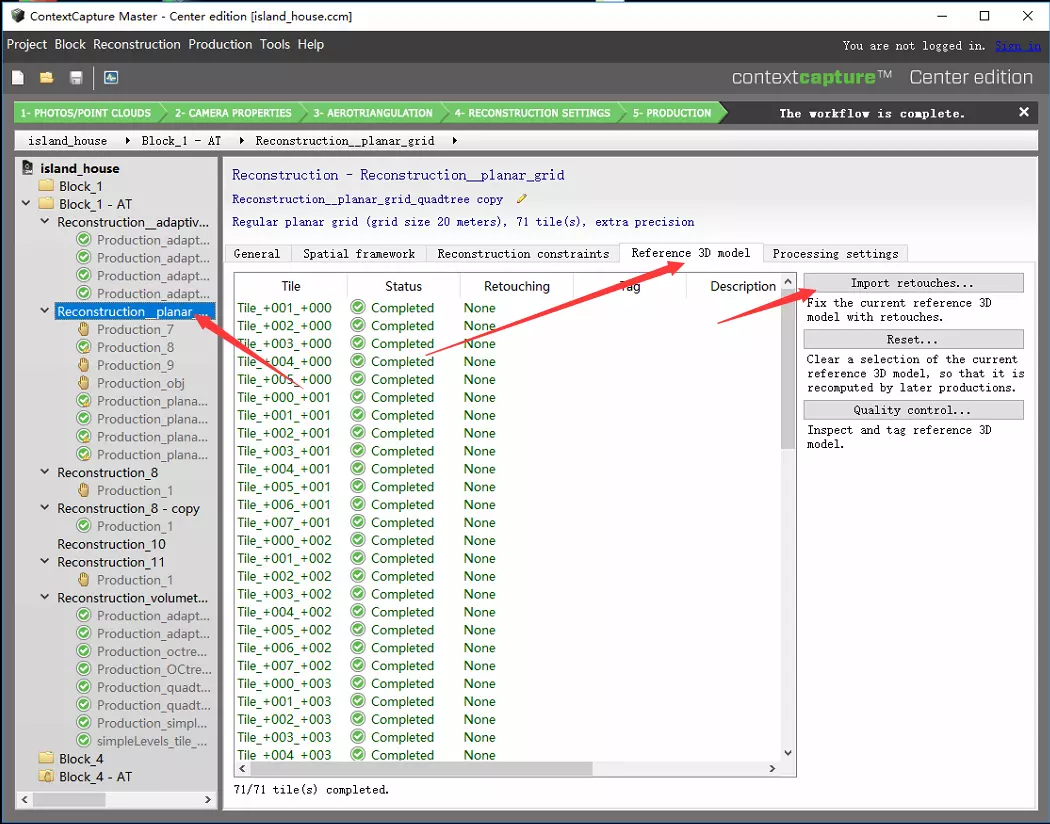Image resolution: width=1050 pixels, height=824 pixels.
Task: Go to workflow step 1- Photos/Point Clouds
Action: (x=86, y=113)
